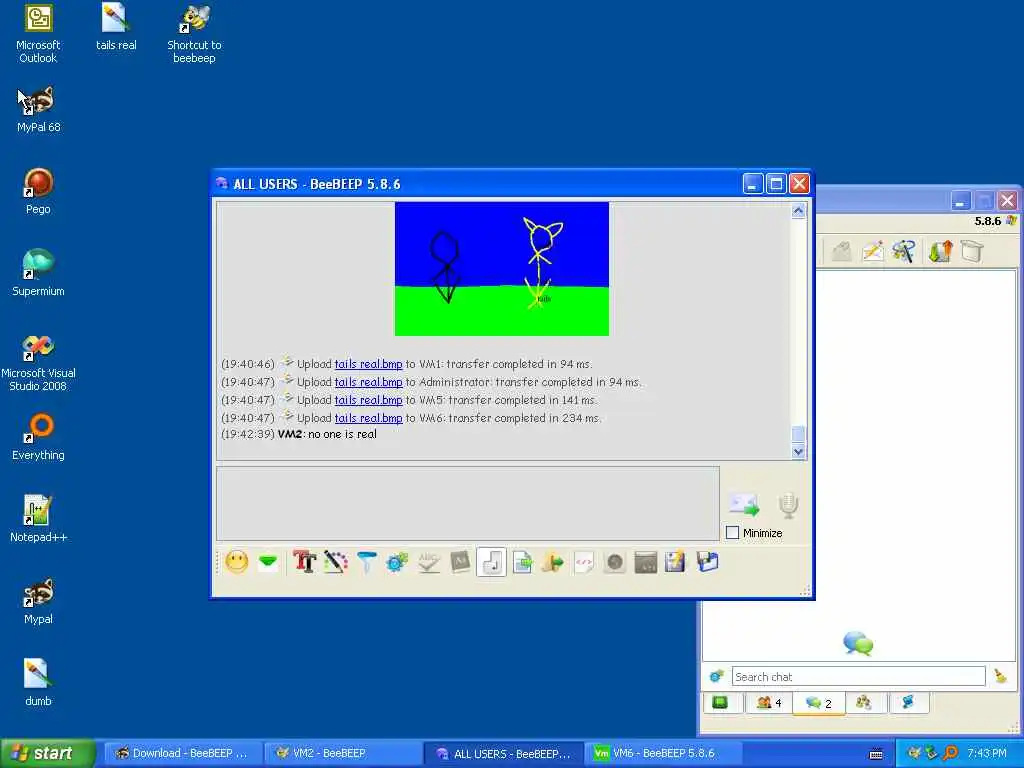
Task: Click the blue filter funnel icon
Action: (x=366, y=562)
